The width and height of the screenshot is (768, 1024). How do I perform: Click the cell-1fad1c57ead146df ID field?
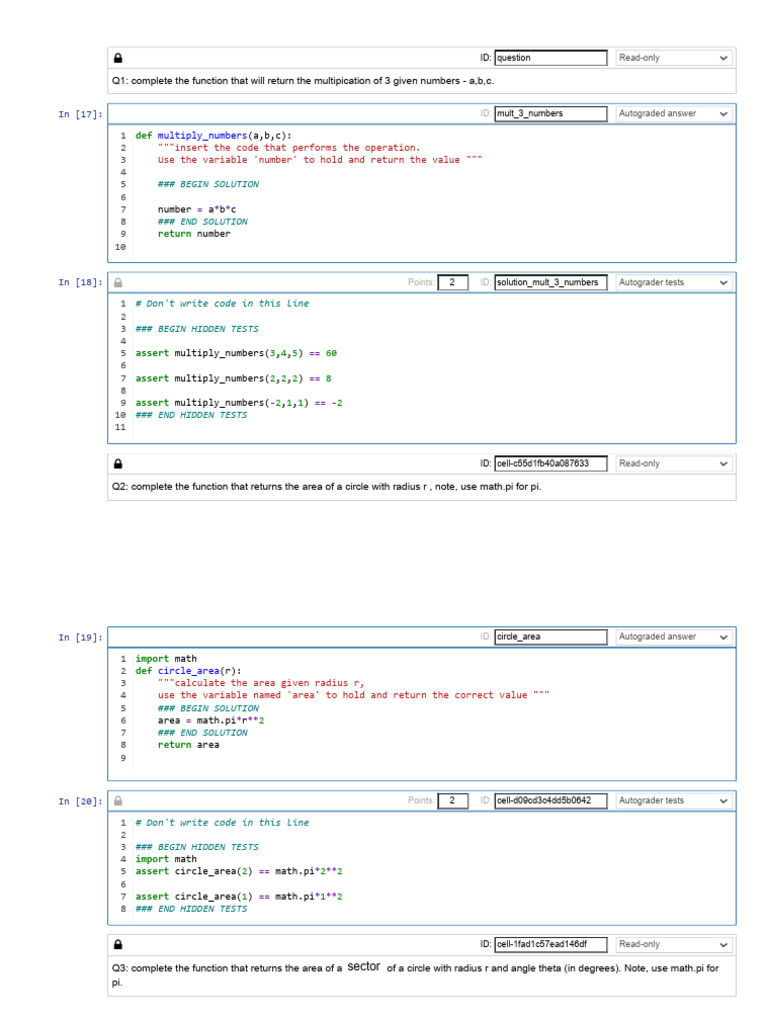tap(550, 945)
